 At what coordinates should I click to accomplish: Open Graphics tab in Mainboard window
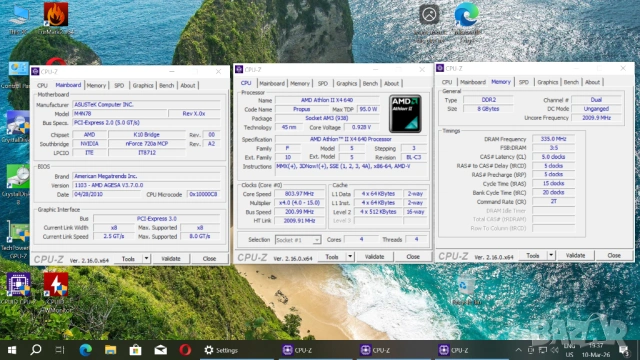[x=143, y=85]
